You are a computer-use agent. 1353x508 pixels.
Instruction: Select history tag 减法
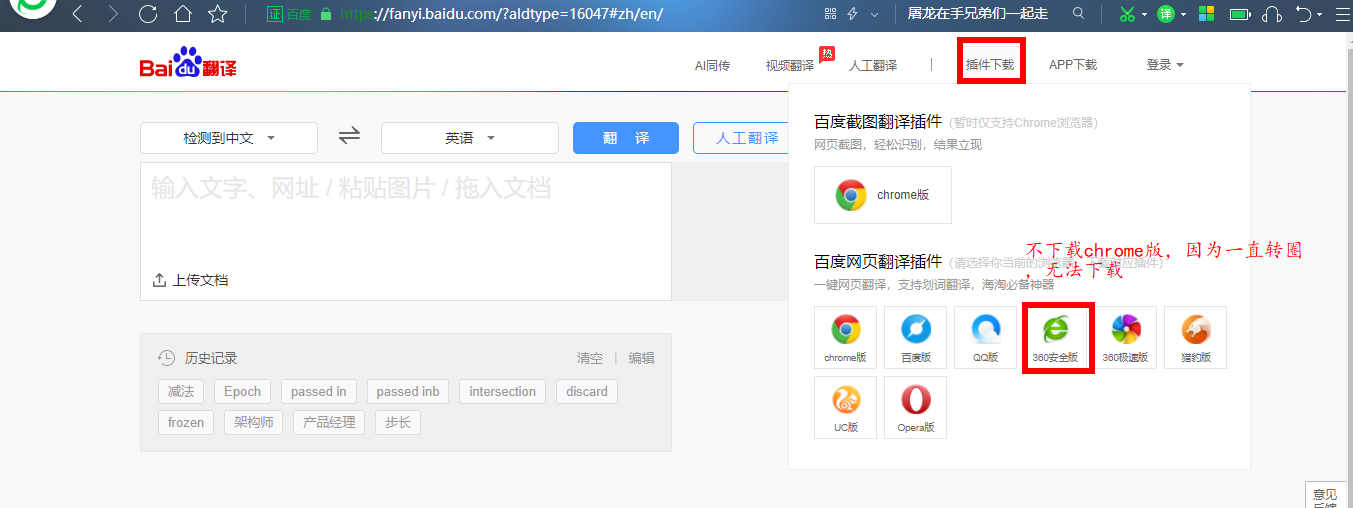point(181,391)
